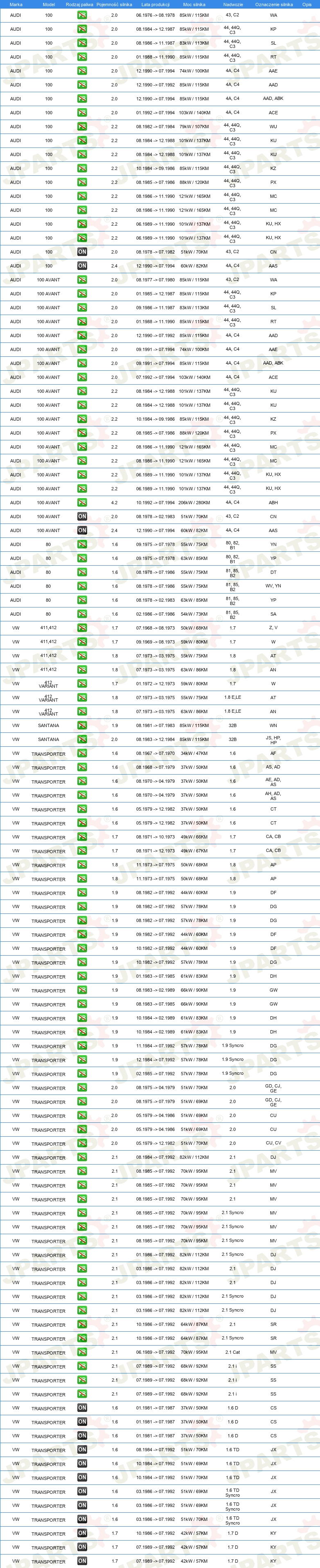Click the 07.1968 -> 08.1973 production years cell
320x1568 pixels.
[x=156, y=628]
